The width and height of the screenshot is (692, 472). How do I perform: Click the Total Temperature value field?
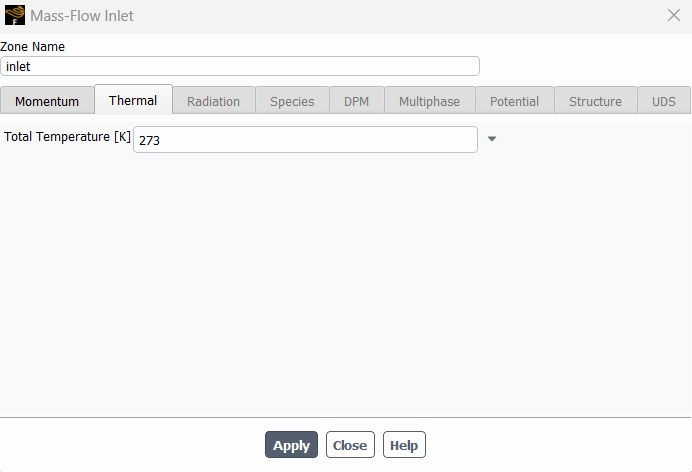pos(305,140)
